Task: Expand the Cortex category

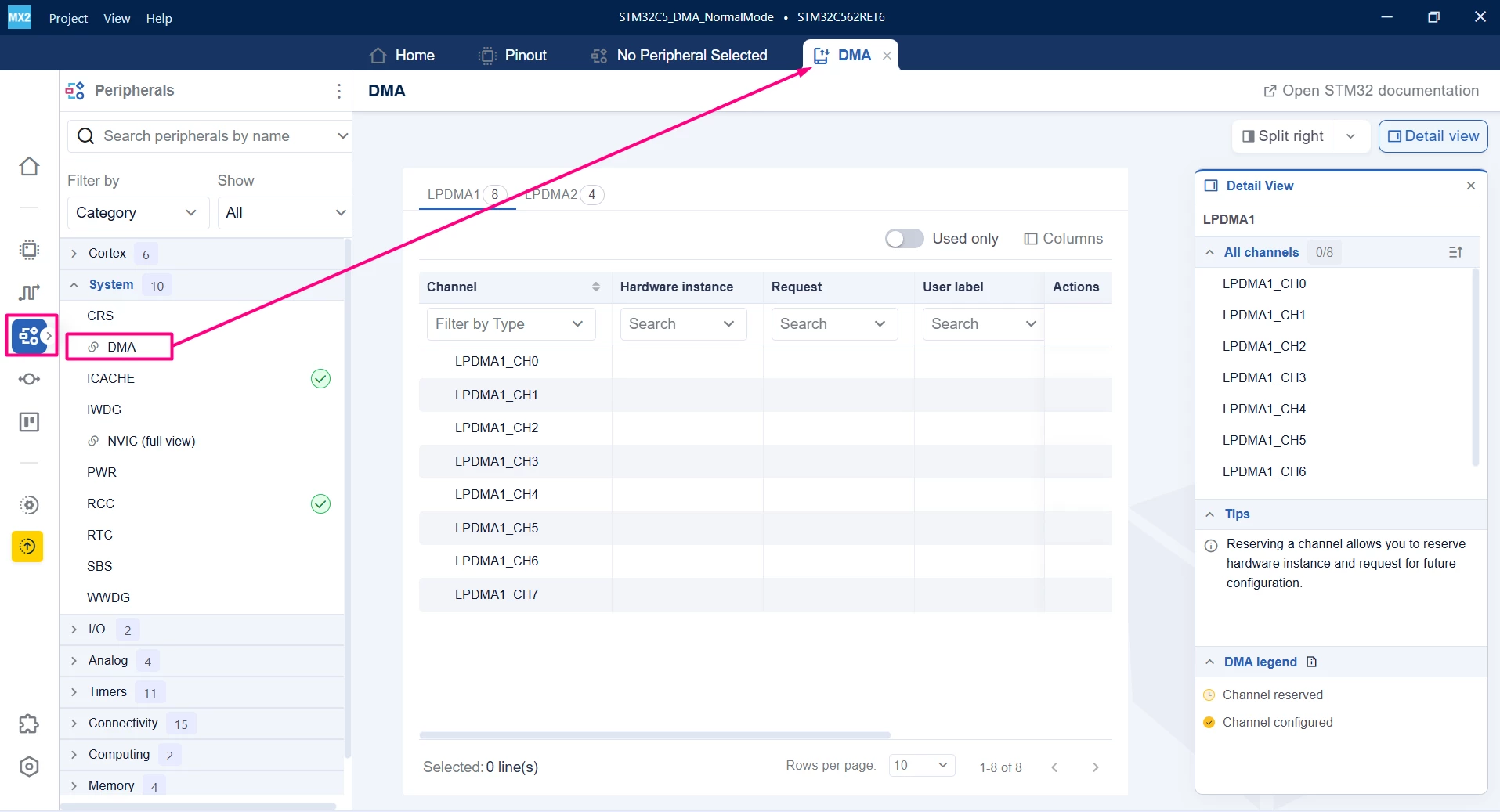Action: click(x=74, y=254)
